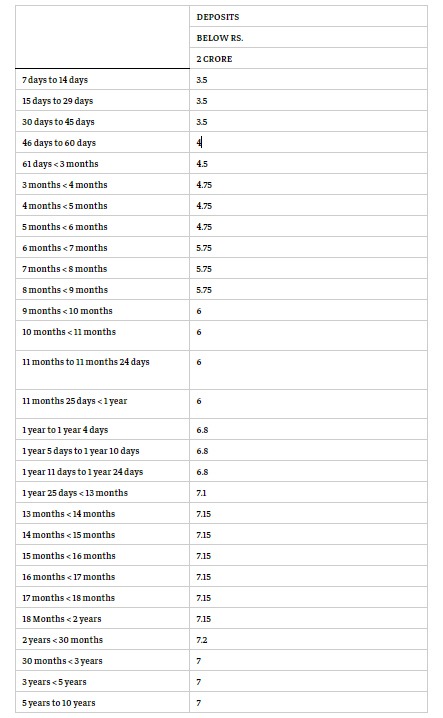This screenshot has height=718, width=443.
Task: Click the '7 days to 14 days' cell
Action: click(102, 80)
